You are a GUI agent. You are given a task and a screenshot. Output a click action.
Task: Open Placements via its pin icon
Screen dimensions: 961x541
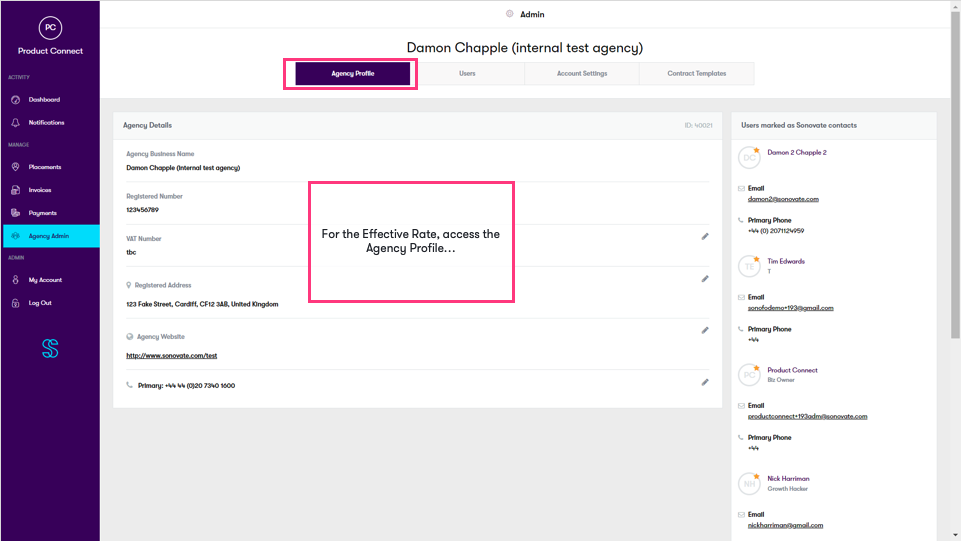16,167
